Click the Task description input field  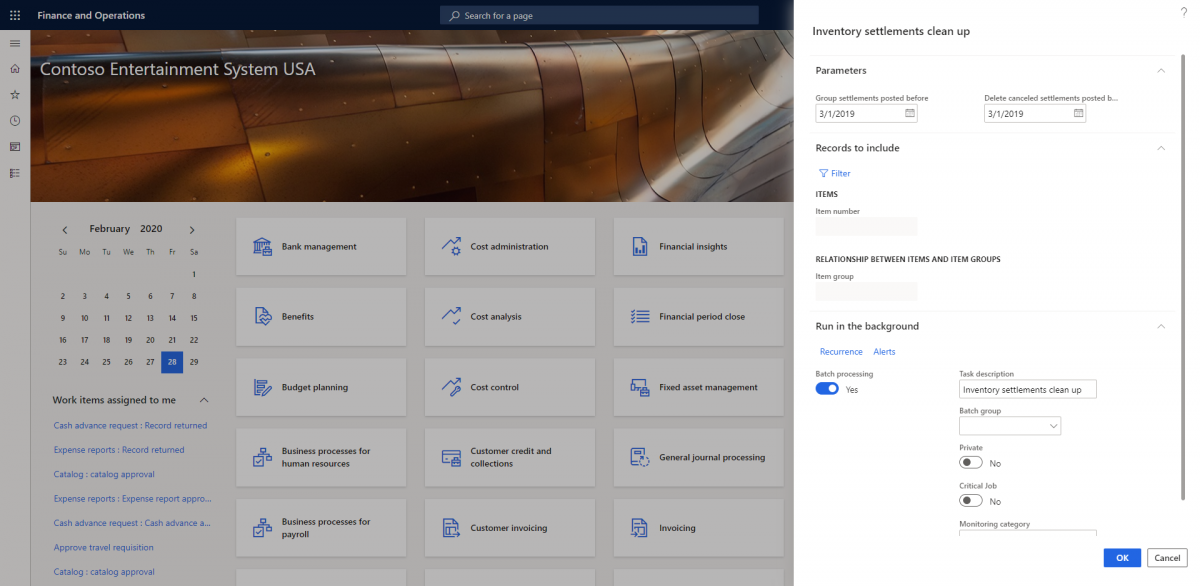1027,389
